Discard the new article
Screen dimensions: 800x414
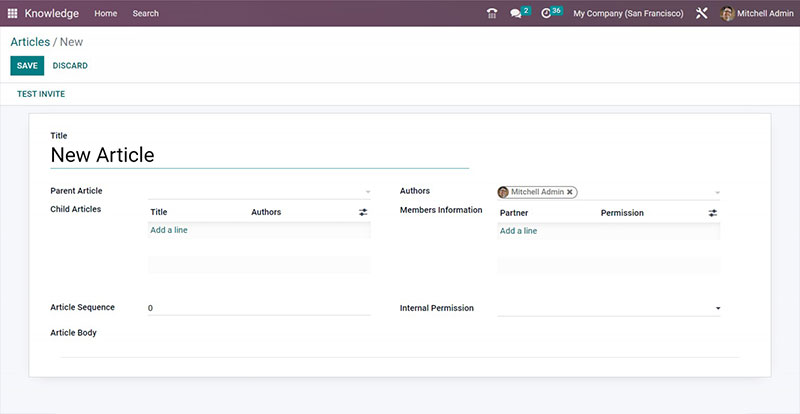(x=70, y=66)
